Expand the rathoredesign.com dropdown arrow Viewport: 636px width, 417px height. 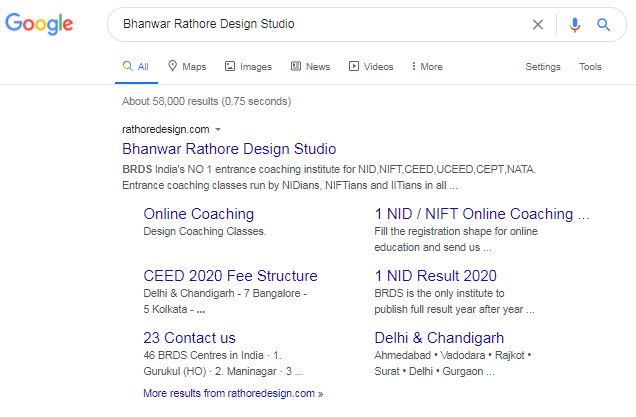coord(218,129)
